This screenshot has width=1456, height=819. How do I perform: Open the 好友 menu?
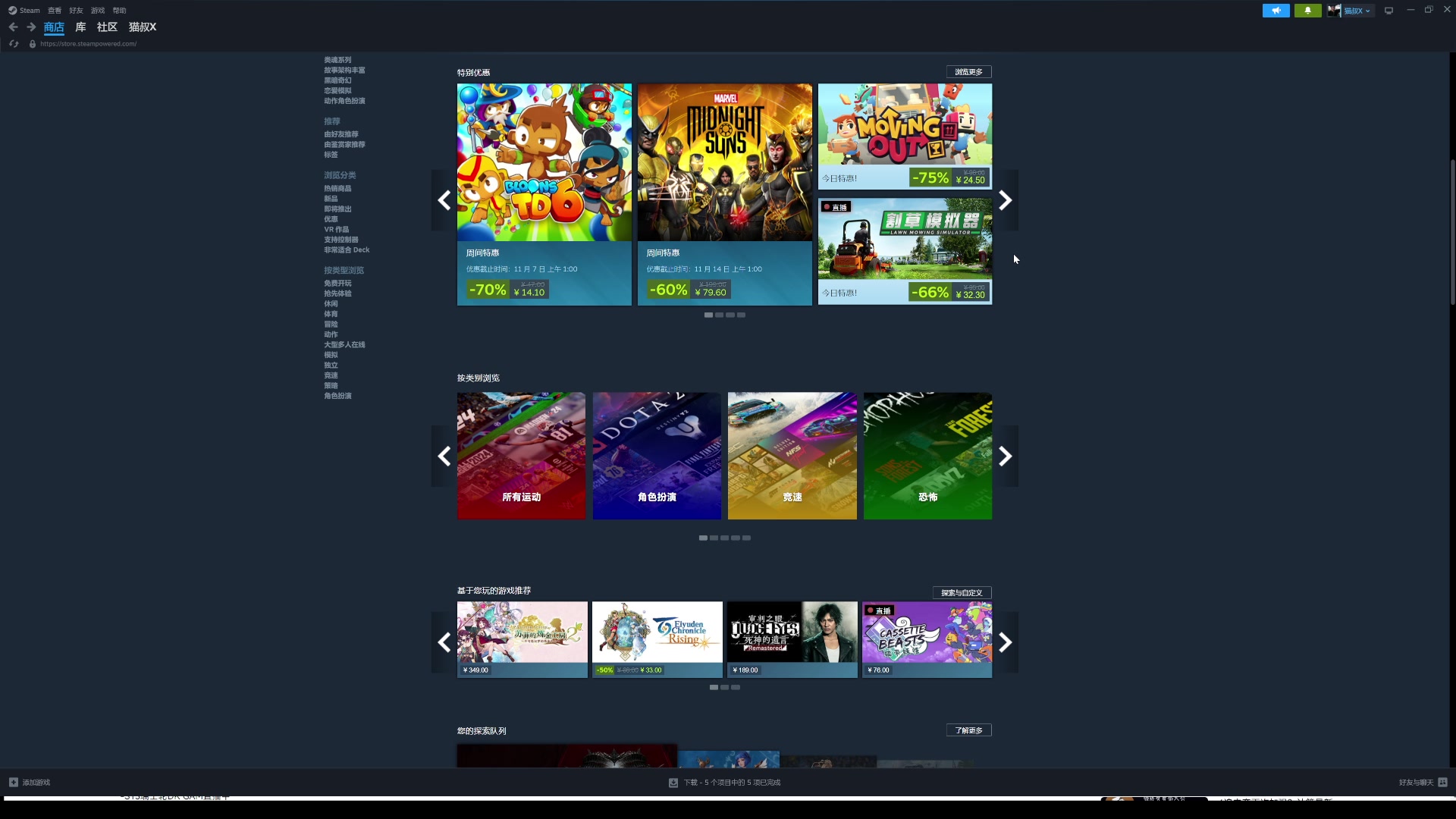(76, 11)
